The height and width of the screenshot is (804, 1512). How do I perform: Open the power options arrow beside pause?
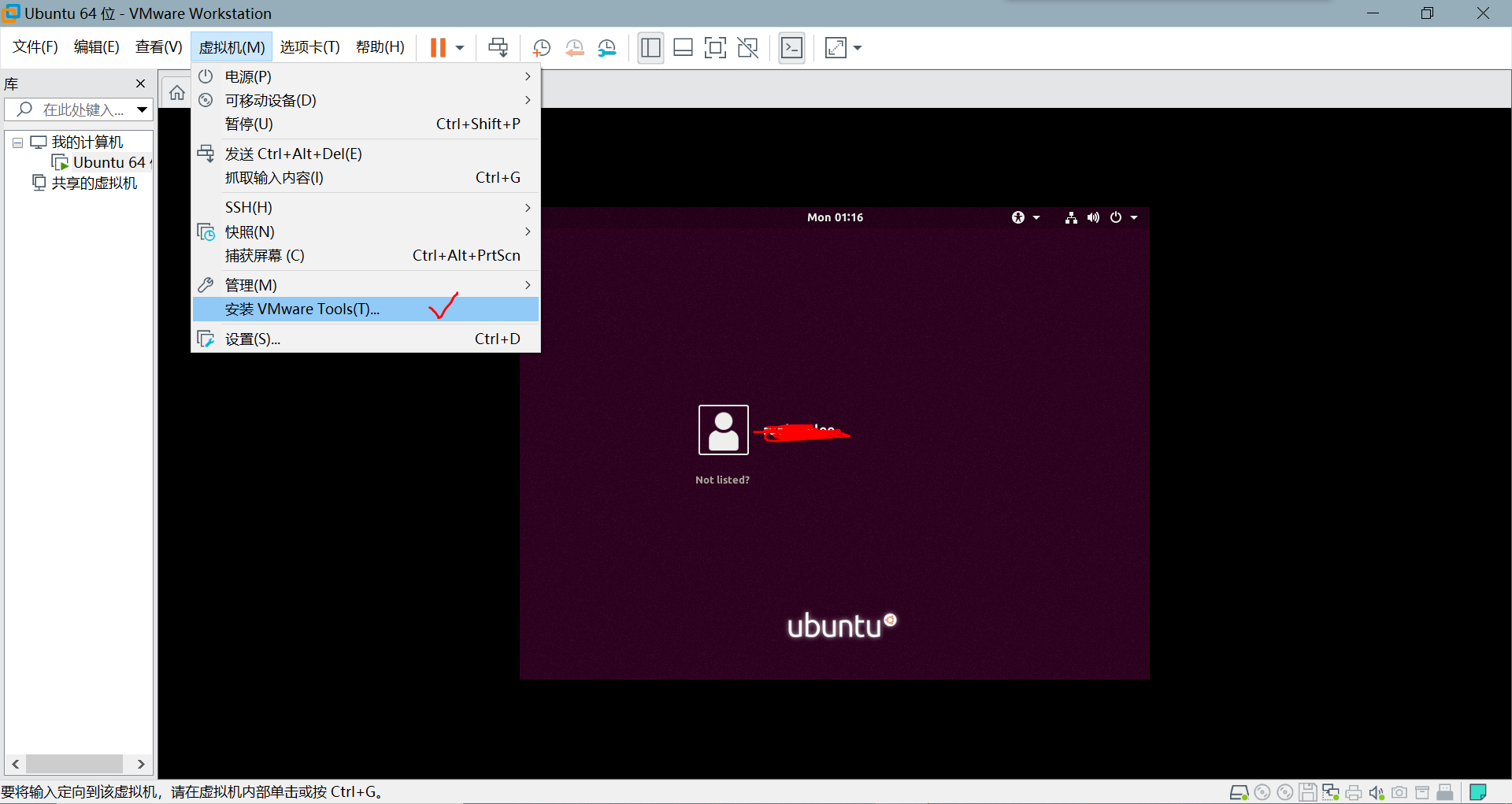[x=460, y=48]
